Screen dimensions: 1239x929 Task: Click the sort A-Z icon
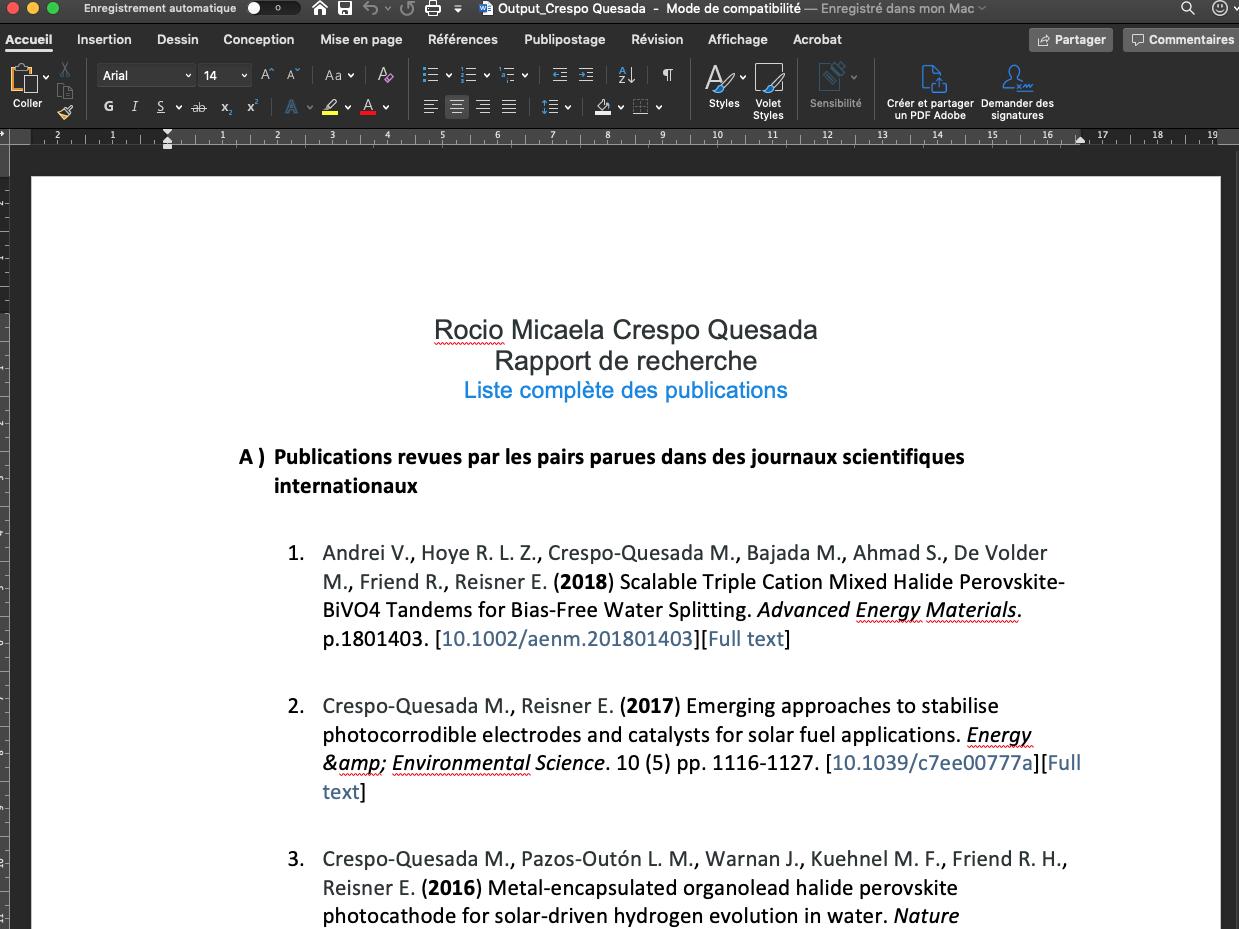[x=627, y=75]
